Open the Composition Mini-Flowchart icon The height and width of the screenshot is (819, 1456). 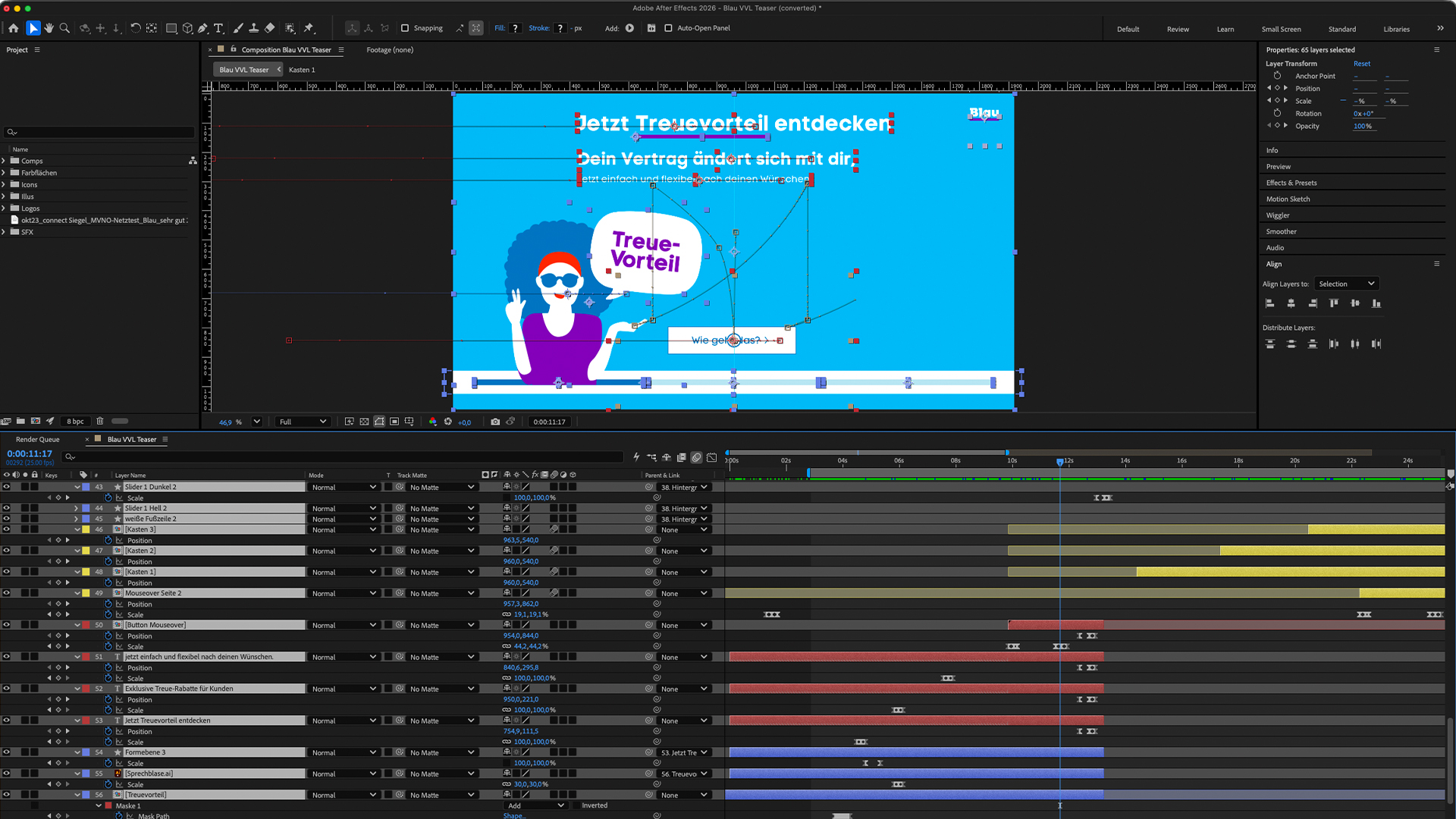[651, 457]
